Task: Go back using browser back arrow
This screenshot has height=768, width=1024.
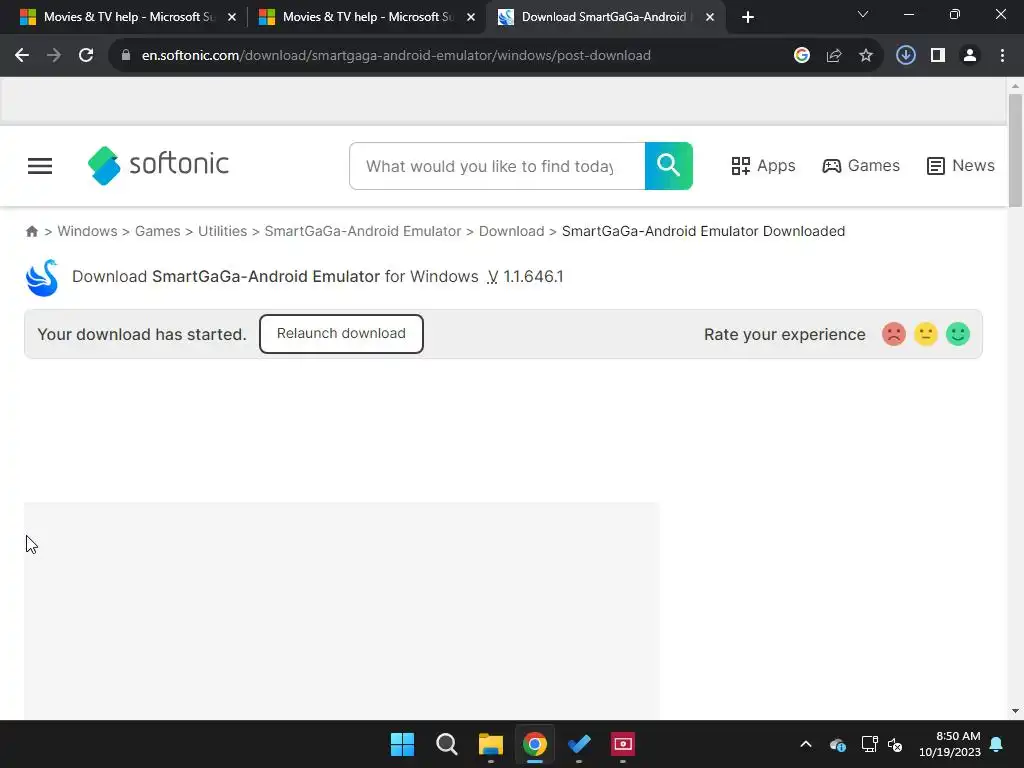Action: tap(22, 56)
